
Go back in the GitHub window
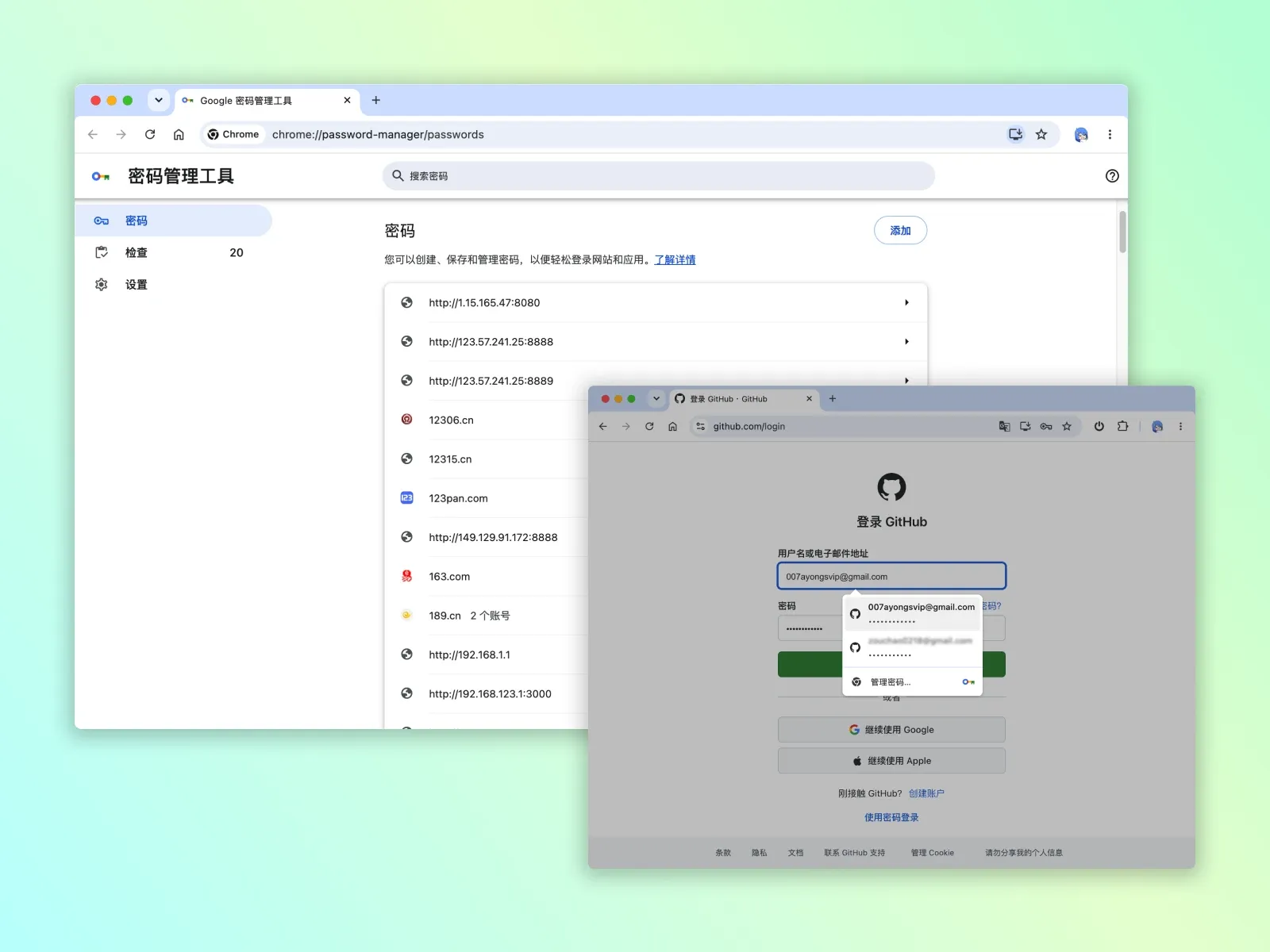[x=602, y=426]
